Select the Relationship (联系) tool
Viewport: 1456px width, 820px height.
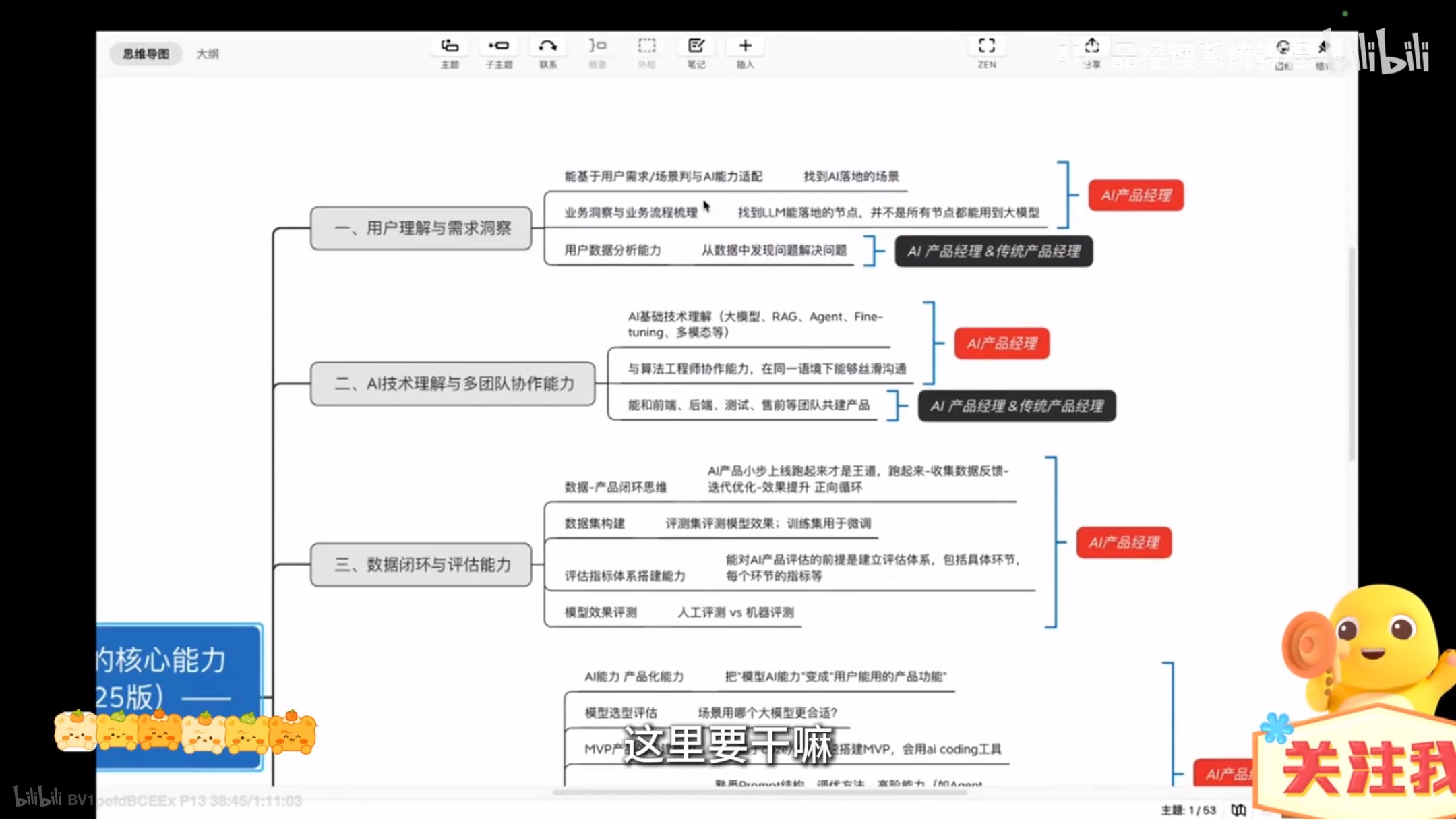[548, 47]
